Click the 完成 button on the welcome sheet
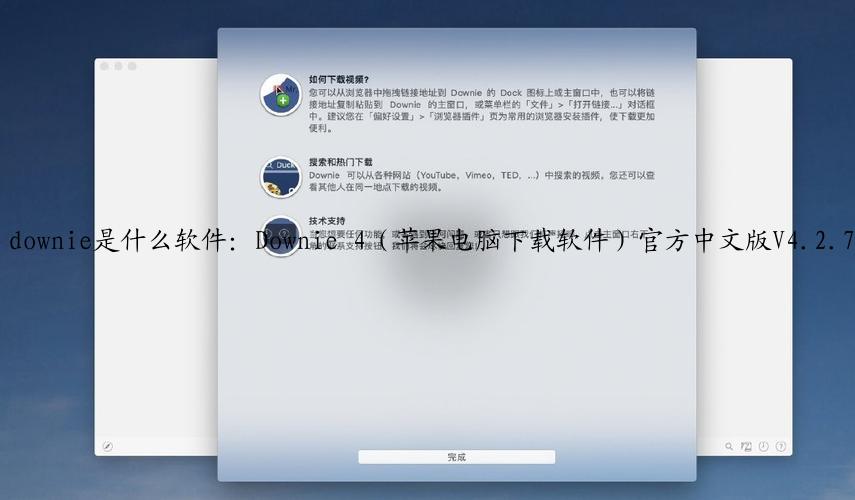Image resolution: width=855 pixels, height=500 pixels. [456, 457]
